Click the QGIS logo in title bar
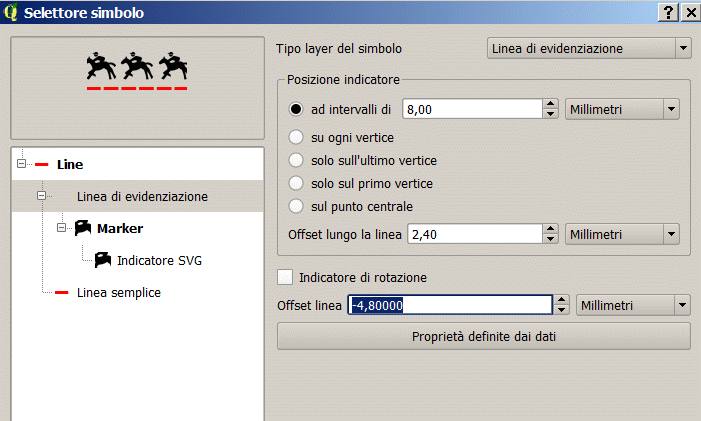The image size is (701, 421). (x=10, y=13)
